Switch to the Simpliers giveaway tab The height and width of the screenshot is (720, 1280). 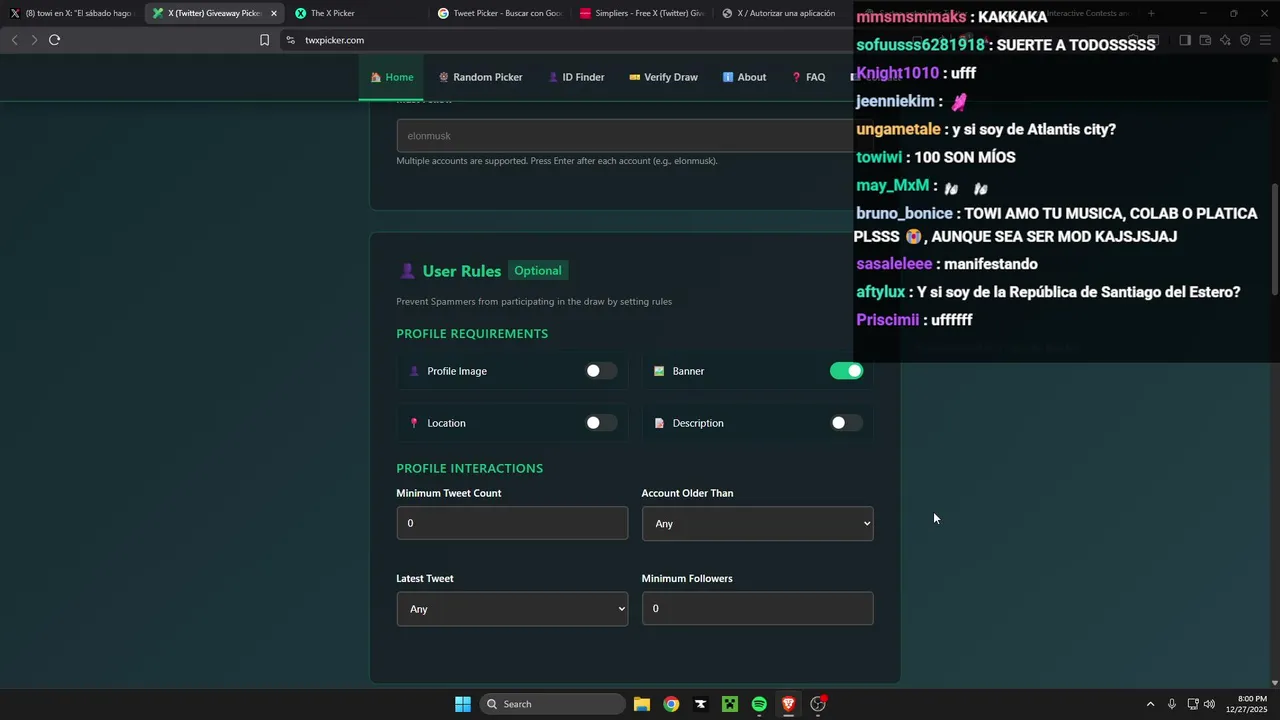click(x=642, y=13)
